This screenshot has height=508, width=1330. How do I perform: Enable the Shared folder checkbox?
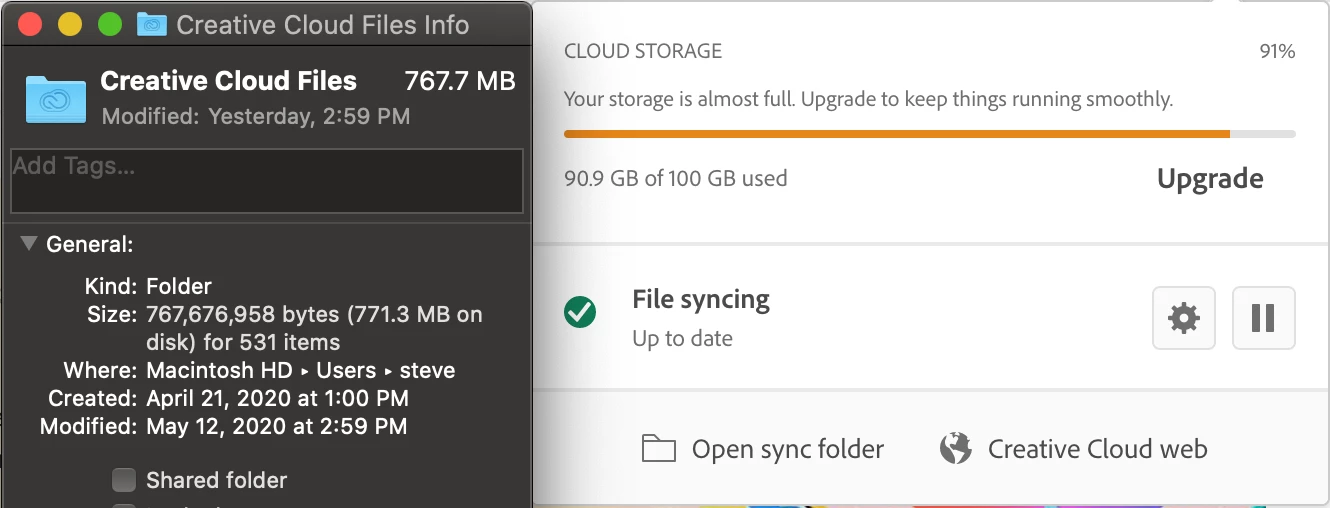tap(124, 481)
